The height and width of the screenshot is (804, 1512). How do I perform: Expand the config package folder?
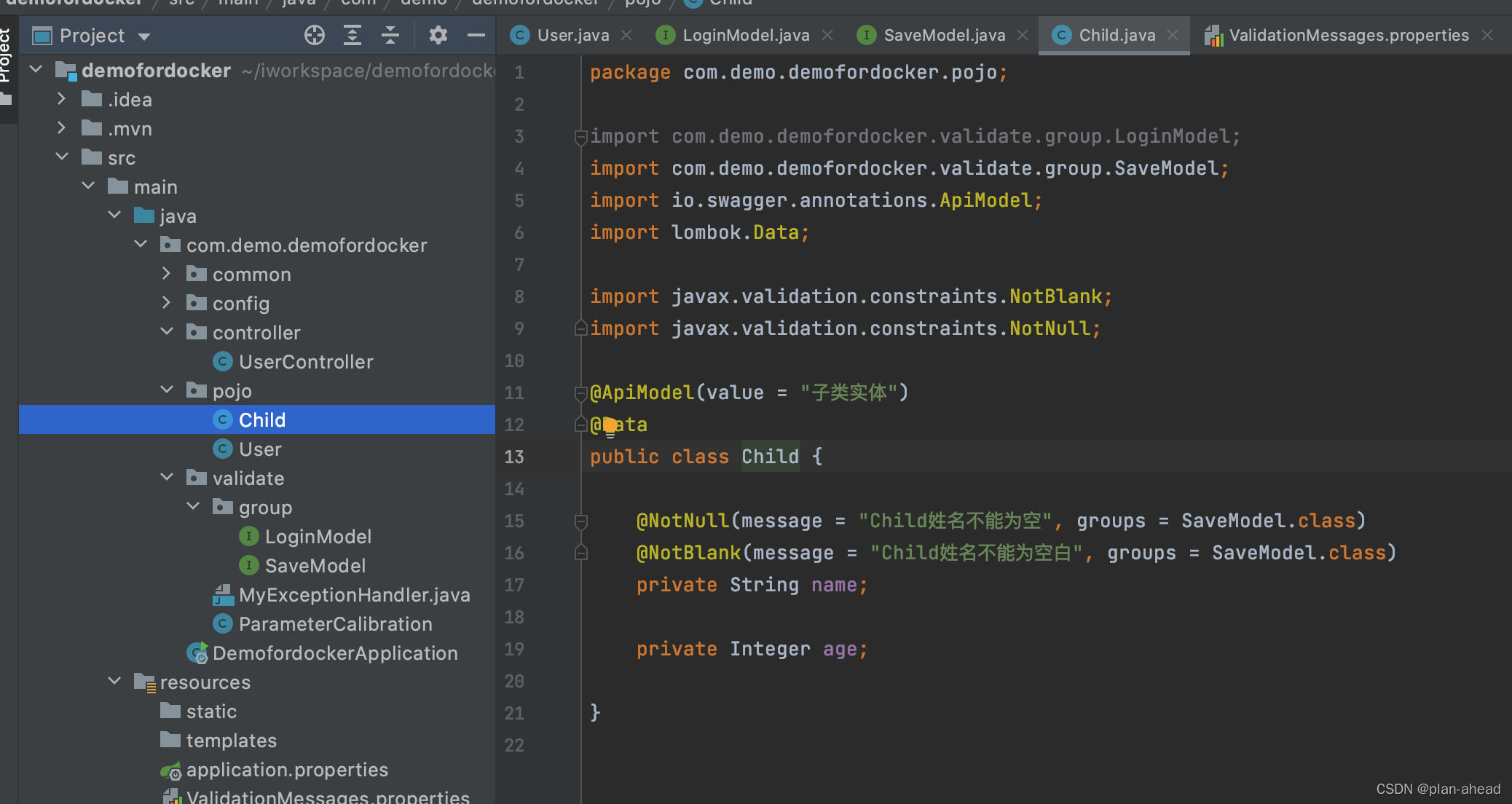point(165,303)
